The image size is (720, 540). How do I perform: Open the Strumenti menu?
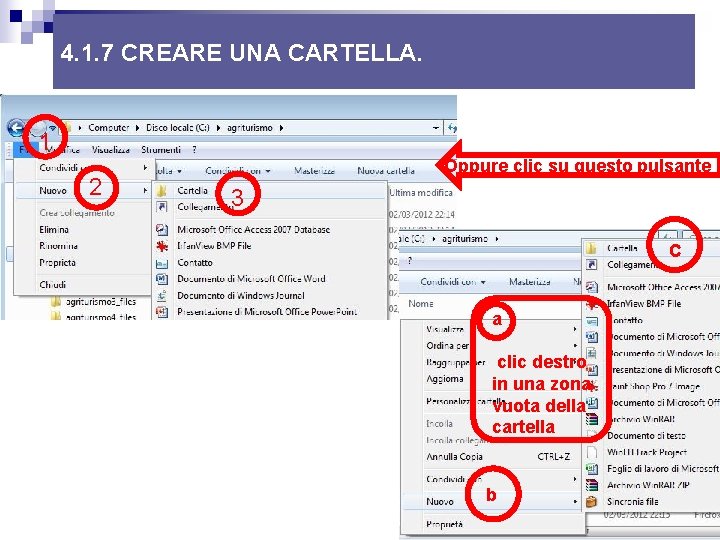coord(161,150)
